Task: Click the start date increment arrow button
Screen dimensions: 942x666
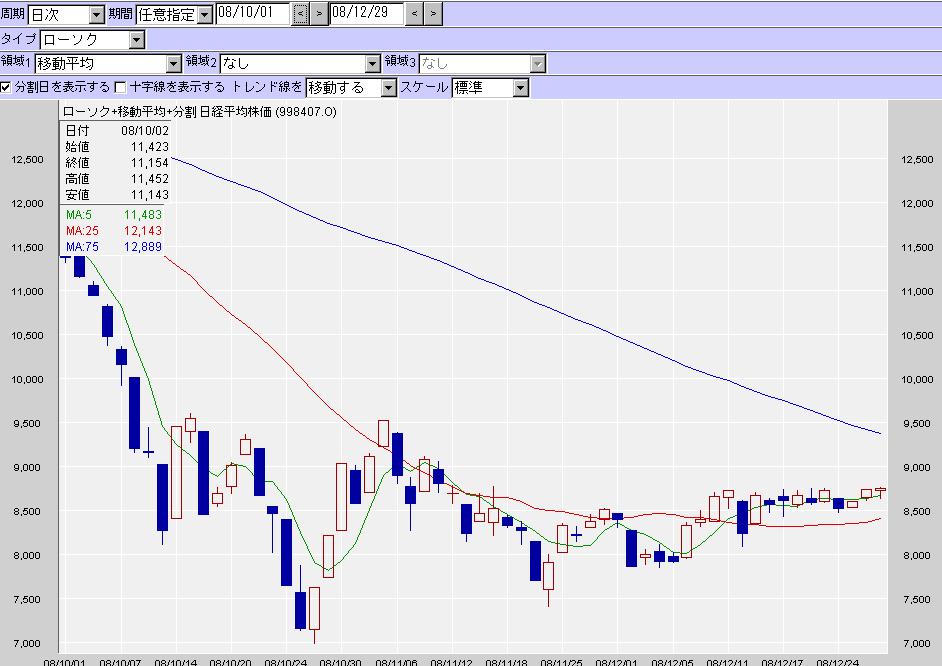Action: click(x=318, y=14)
